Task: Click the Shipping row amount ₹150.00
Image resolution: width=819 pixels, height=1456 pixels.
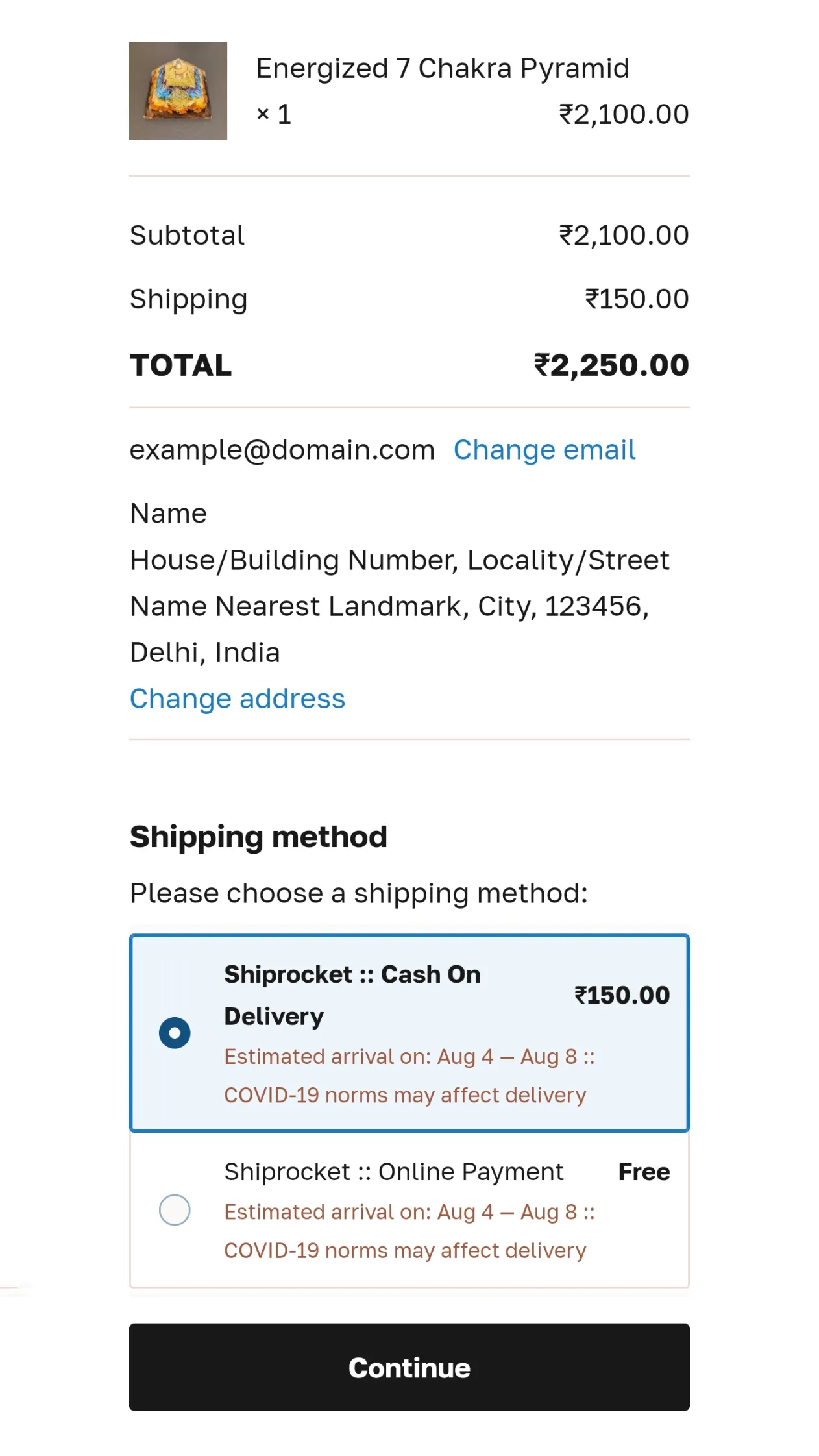Action: click(637, 299)
